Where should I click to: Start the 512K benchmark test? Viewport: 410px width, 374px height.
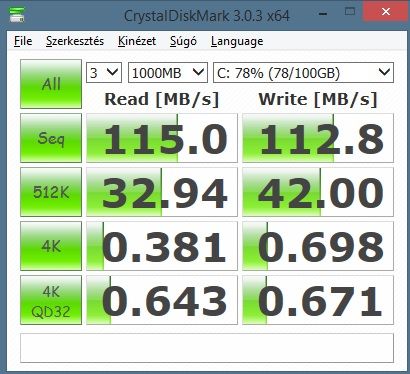[x=51, y=192]
